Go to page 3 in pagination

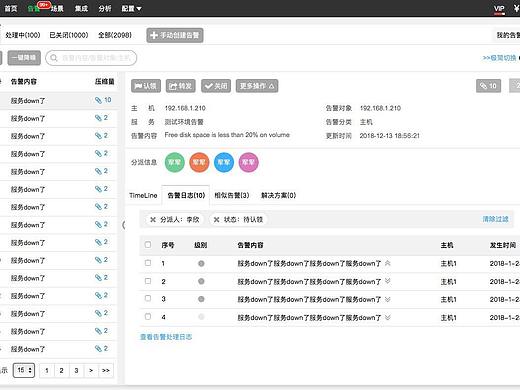click(76, 370)
